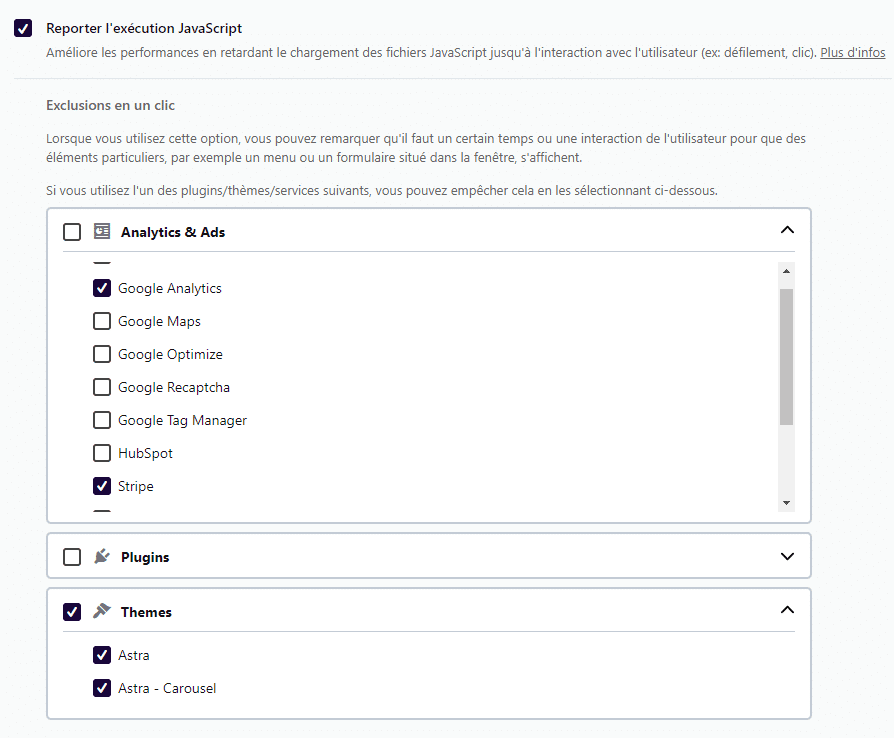Uncheck the Astra - Carousel theme
Viewport: 894px width, 738px height.
click(x=102, y=688)
